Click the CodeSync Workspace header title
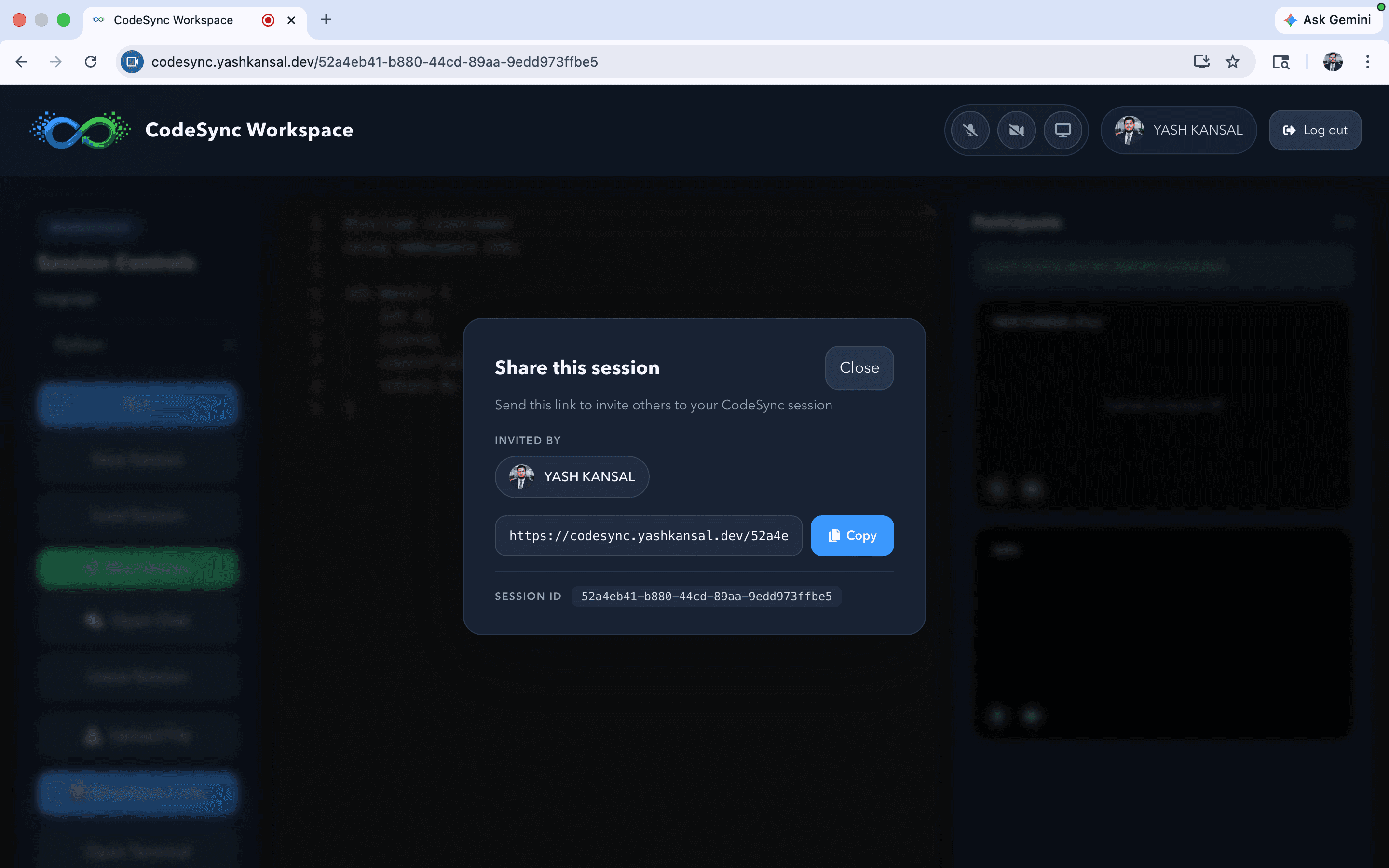The height and width of the screenshot is (868, 1389). [249, 130]
